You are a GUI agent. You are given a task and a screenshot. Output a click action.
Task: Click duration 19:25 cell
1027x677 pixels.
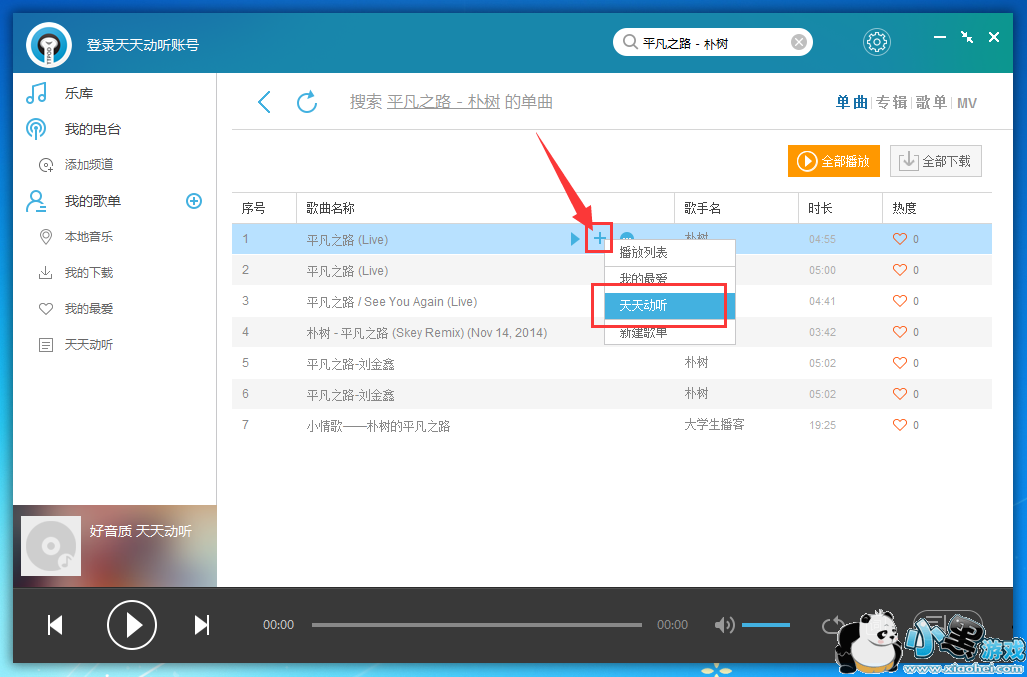pos(822,426)
